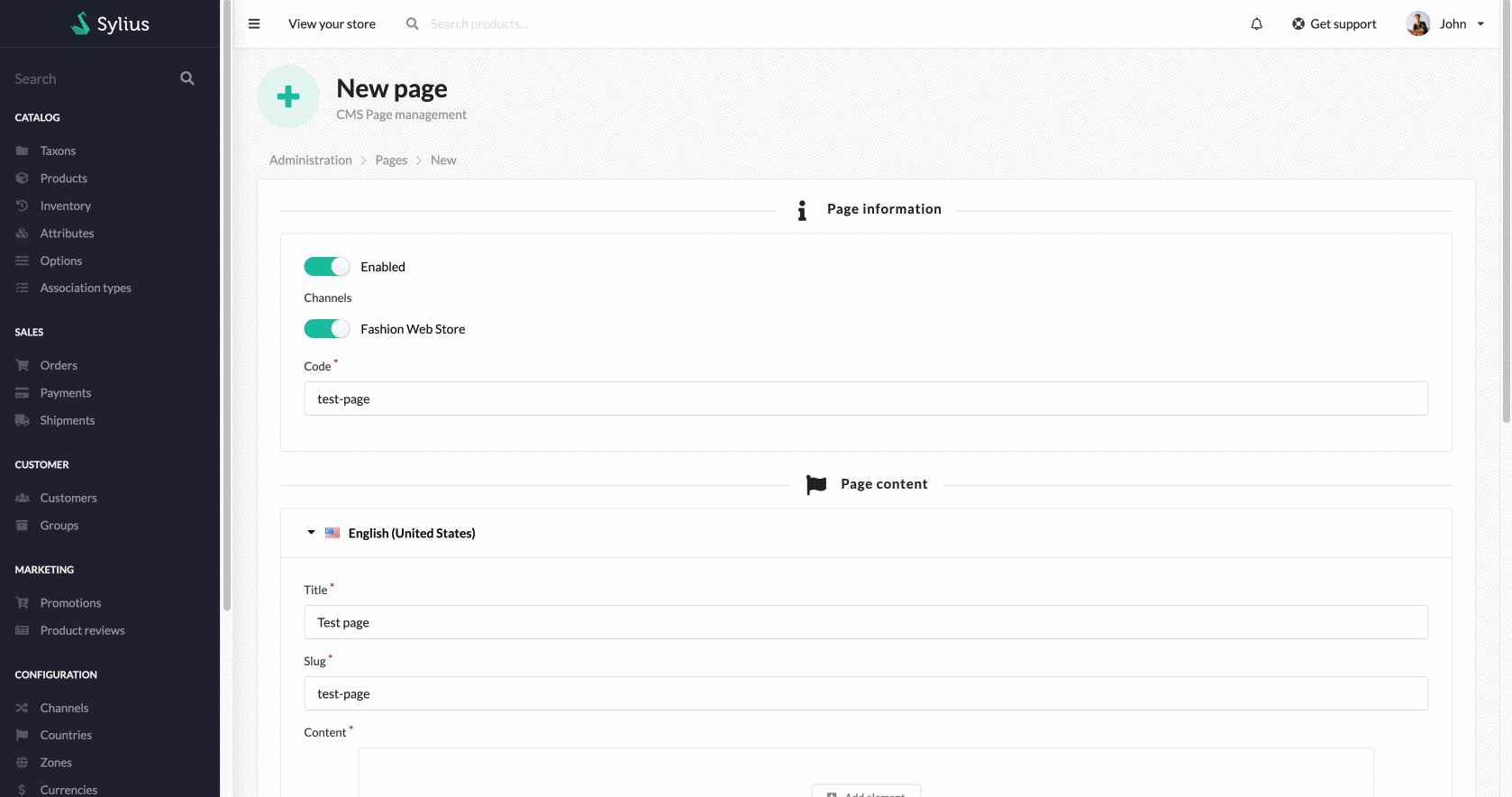Image resolution: width=1512 pixels, height=797 pixels.
Task: Click the Taxons folder icon
Action: tap(23, 151)
